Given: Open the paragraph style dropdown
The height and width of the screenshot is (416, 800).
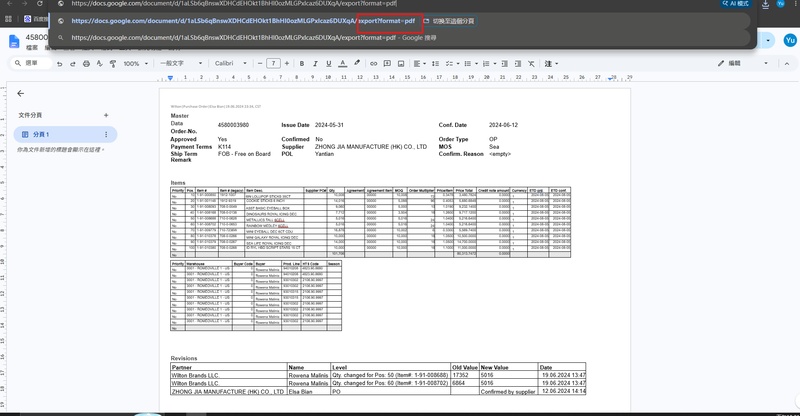Looking at the screenshot, I should pos(181,63).
